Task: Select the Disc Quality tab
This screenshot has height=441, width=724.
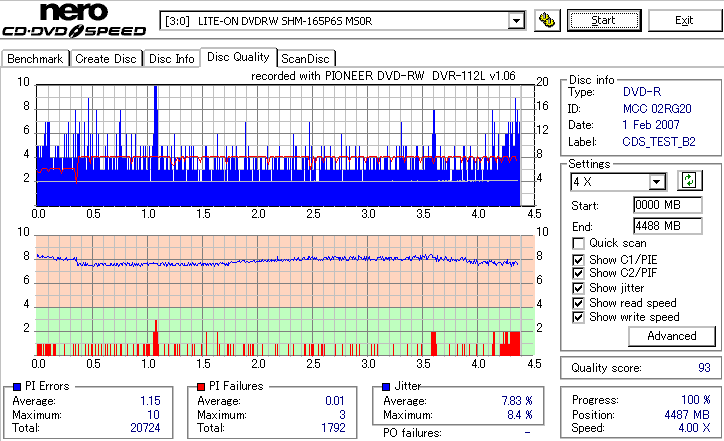Action: [x=238, y=57]
